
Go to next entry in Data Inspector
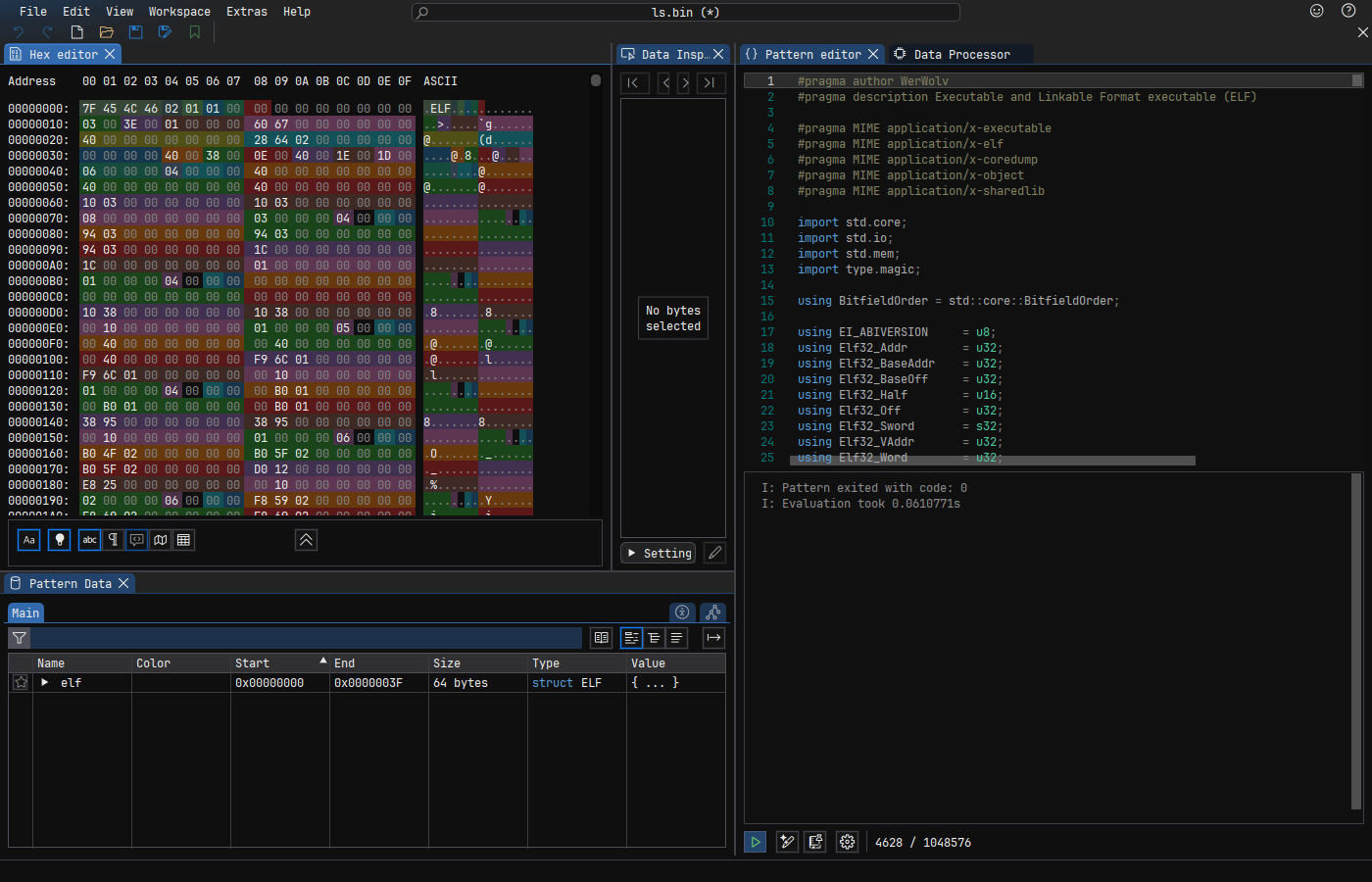pyautogui.click(x=684, y=83)
